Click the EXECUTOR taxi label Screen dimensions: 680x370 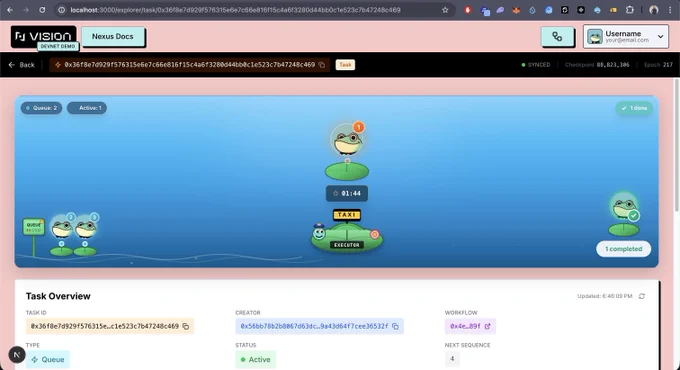click(347, 245)
